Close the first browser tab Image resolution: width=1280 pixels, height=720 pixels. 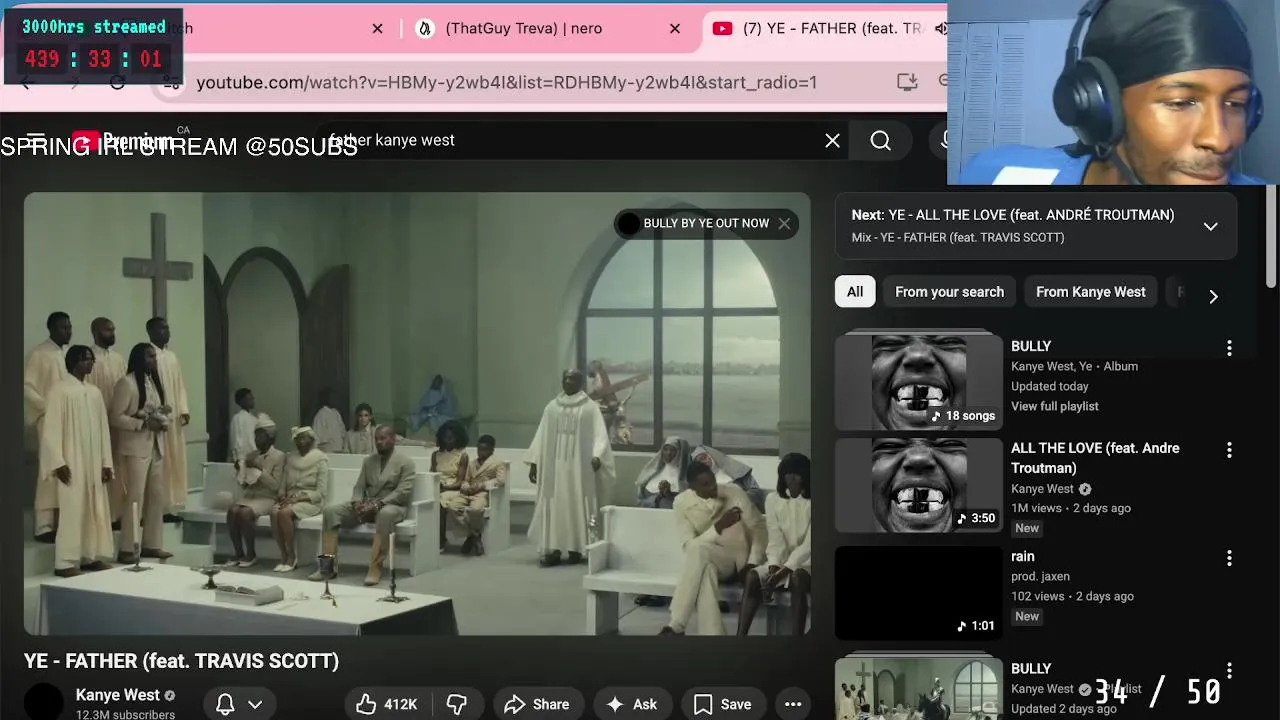click(377, 28)
